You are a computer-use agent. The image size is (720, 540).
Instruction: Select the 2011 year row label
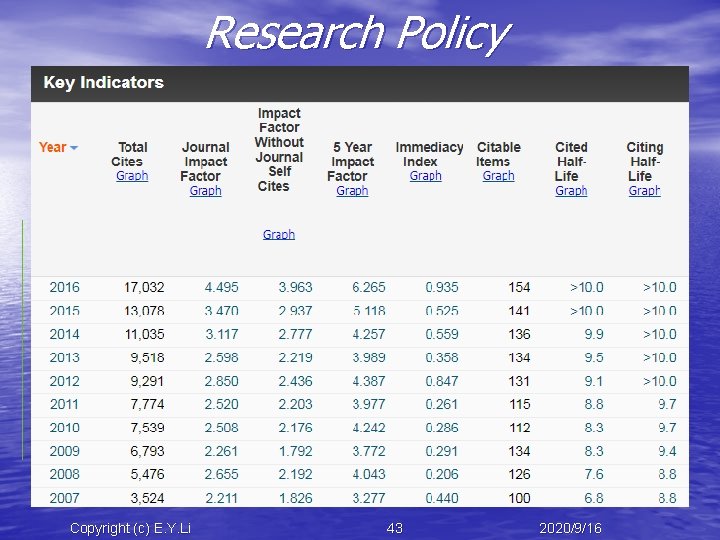(64, 405)
